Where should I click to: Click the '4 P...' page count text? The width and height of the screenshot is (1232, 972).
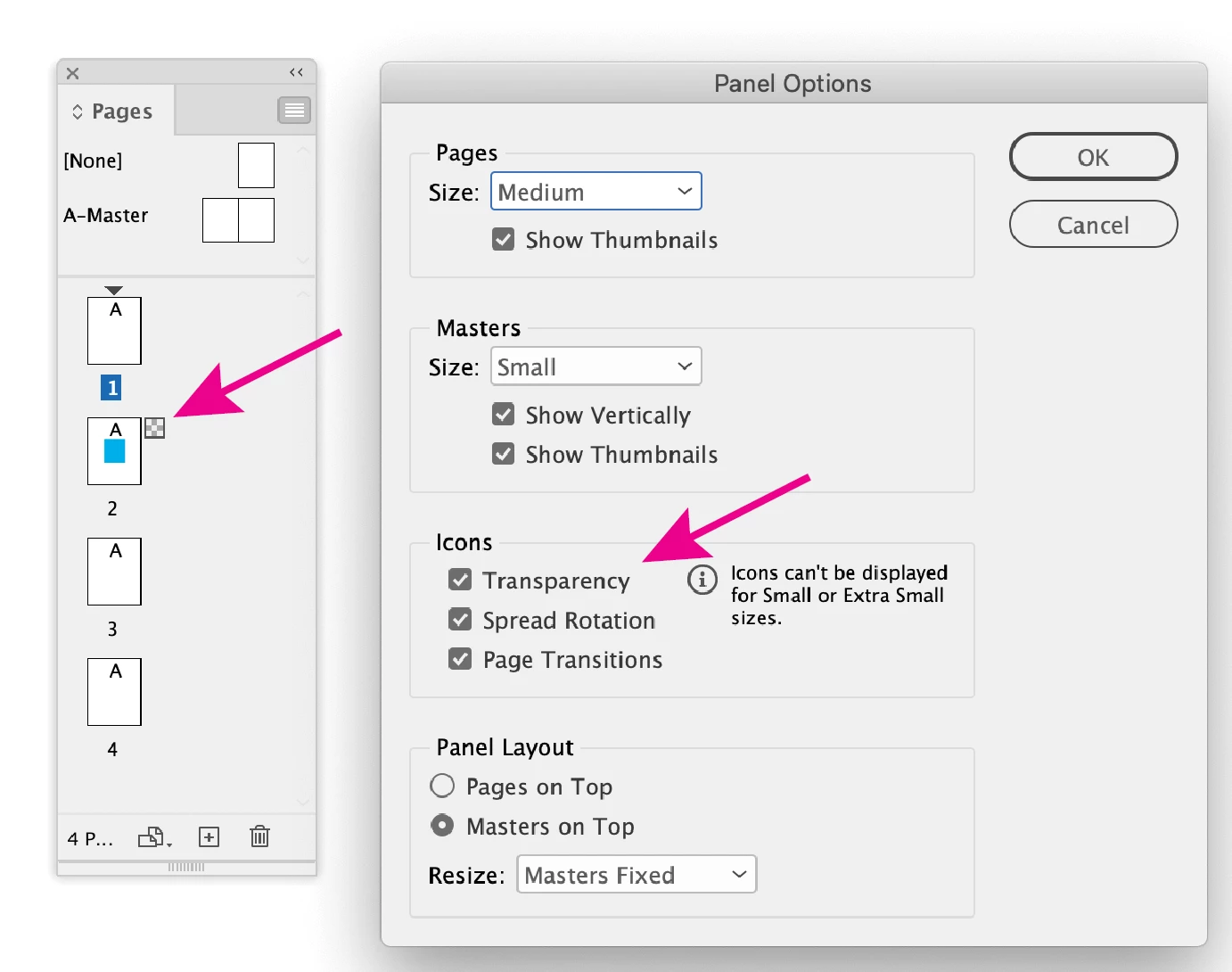click(x=90, y=838)
